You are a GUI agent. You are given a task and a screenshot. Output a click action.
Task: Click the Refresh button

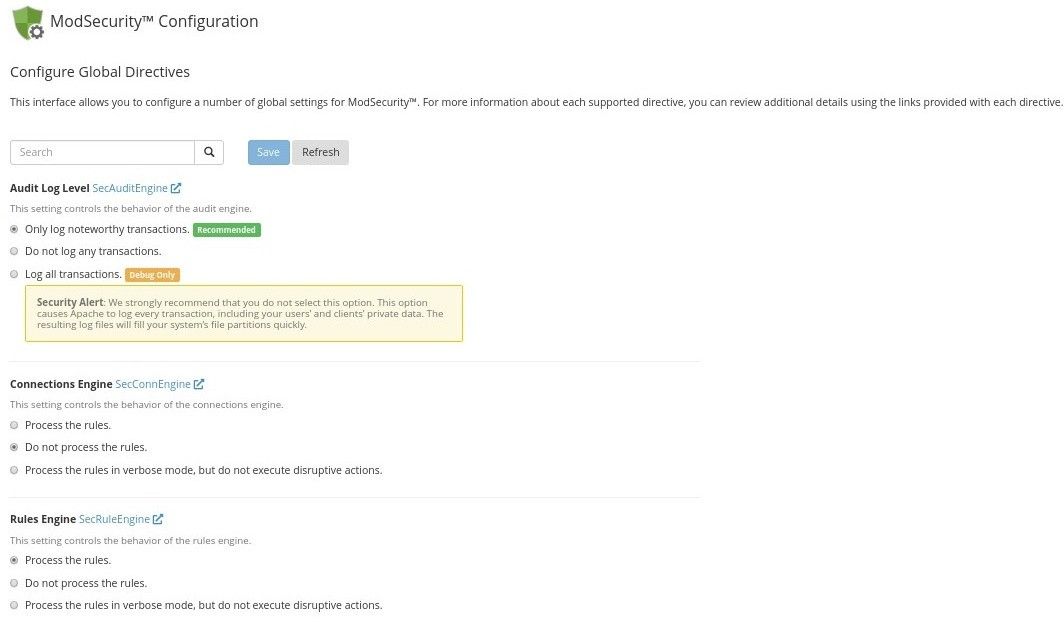coord(320,152)
